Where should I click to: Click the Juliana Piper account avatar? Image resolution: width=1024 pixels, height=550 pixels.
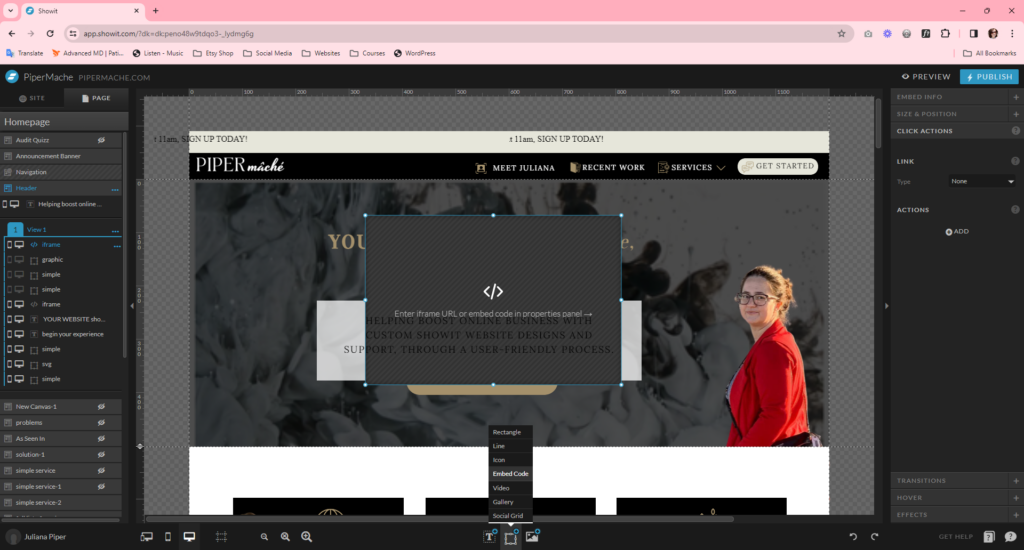(x=12, y=537)
